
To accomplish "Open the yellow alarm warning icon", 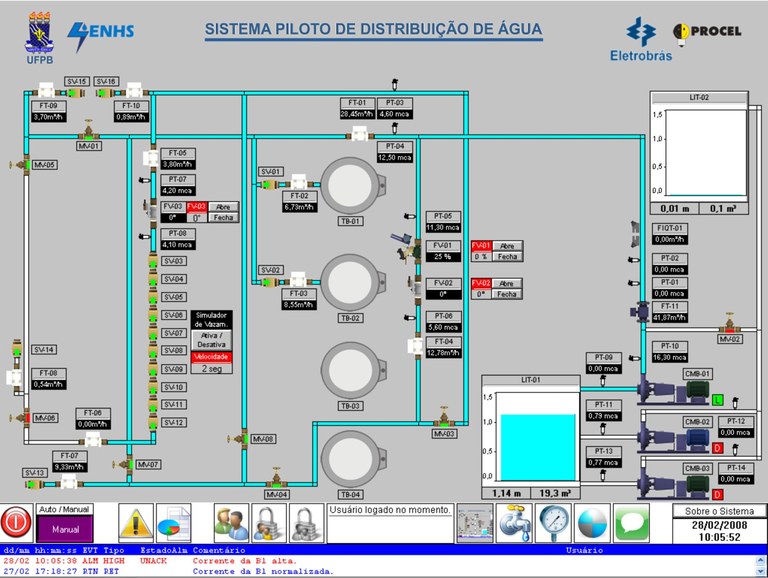I will pyautogui.click(x=135, y=521).
